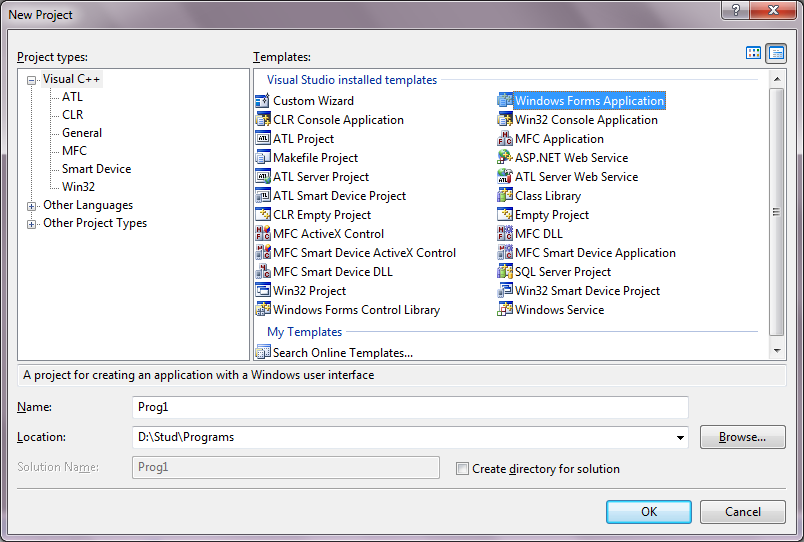Click the templates list scrollbar thumb

777,211
